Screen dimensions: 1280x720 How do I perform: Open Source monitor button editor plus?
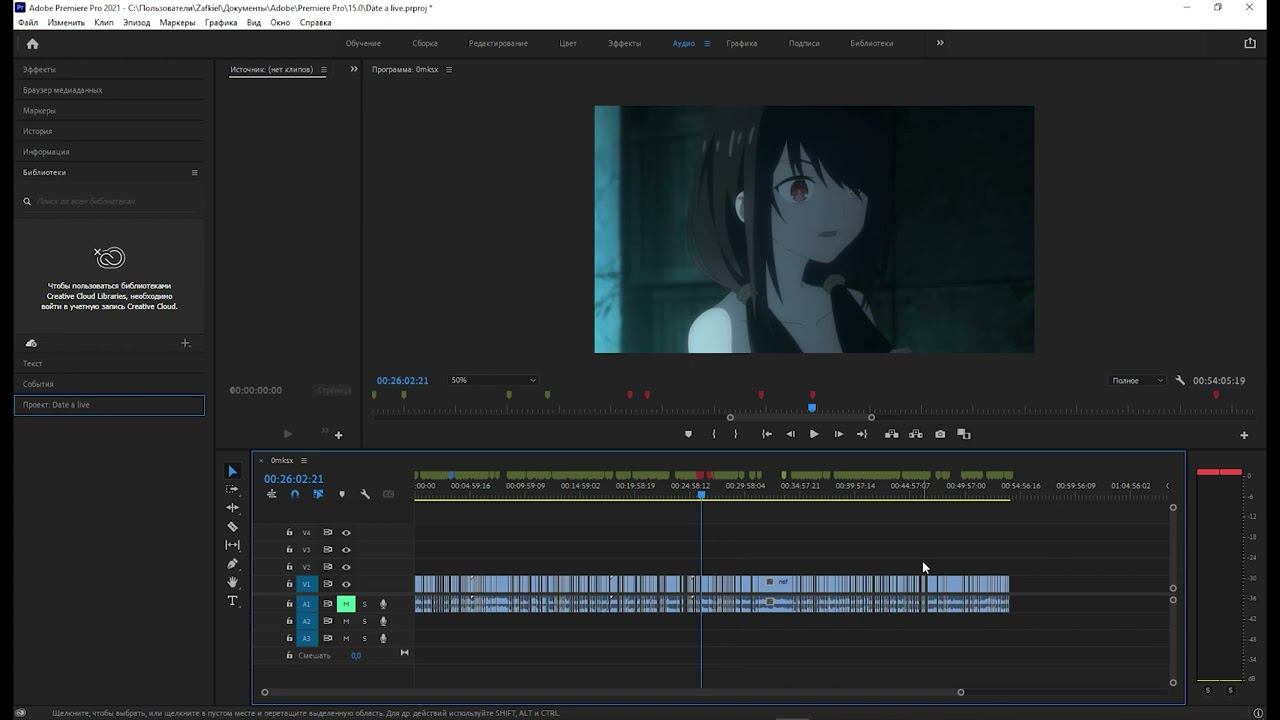coord(338,435)
